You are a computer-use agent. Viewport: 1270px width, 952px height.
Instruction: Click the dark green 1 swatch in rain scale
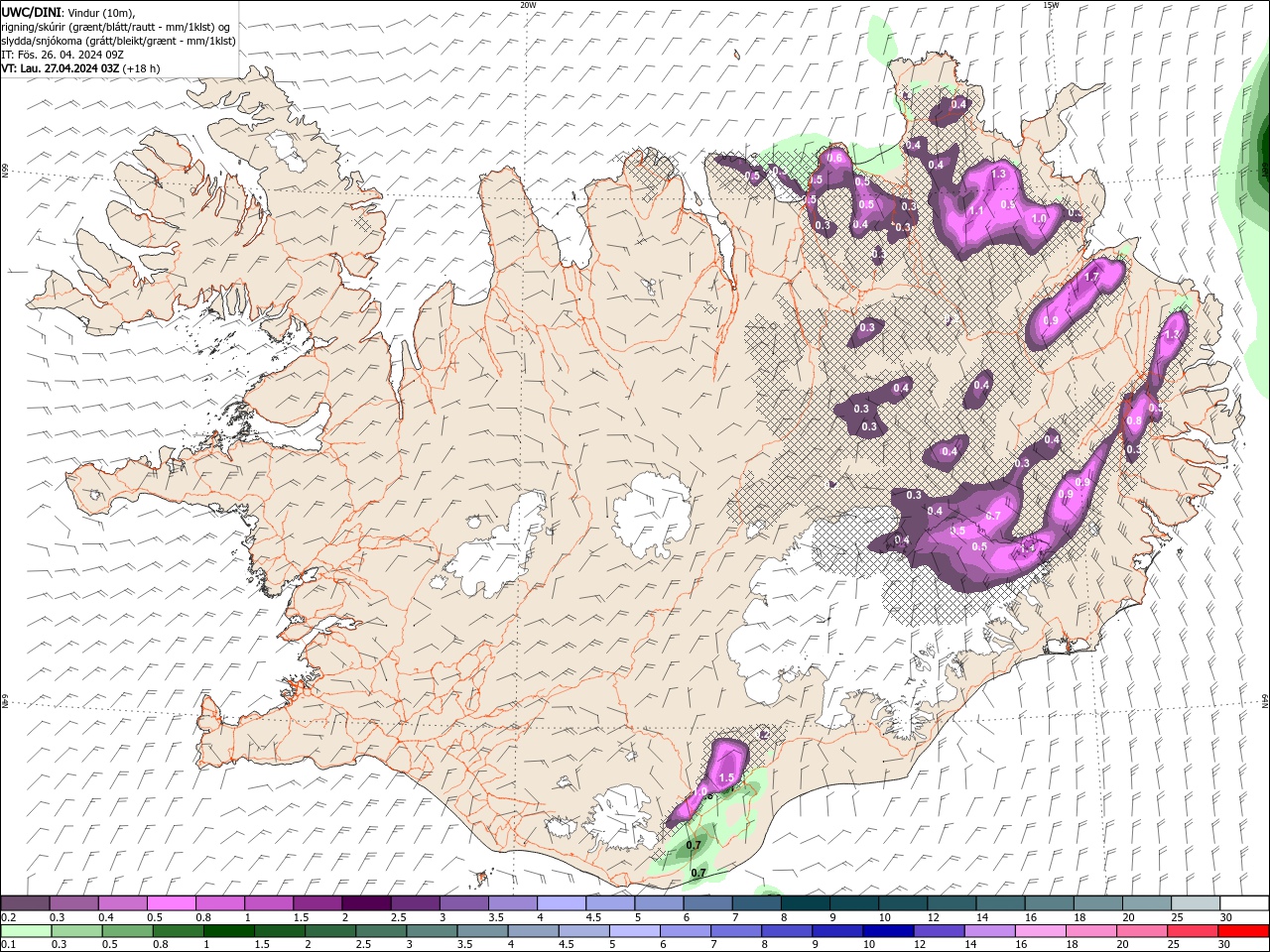pos(228,931)
